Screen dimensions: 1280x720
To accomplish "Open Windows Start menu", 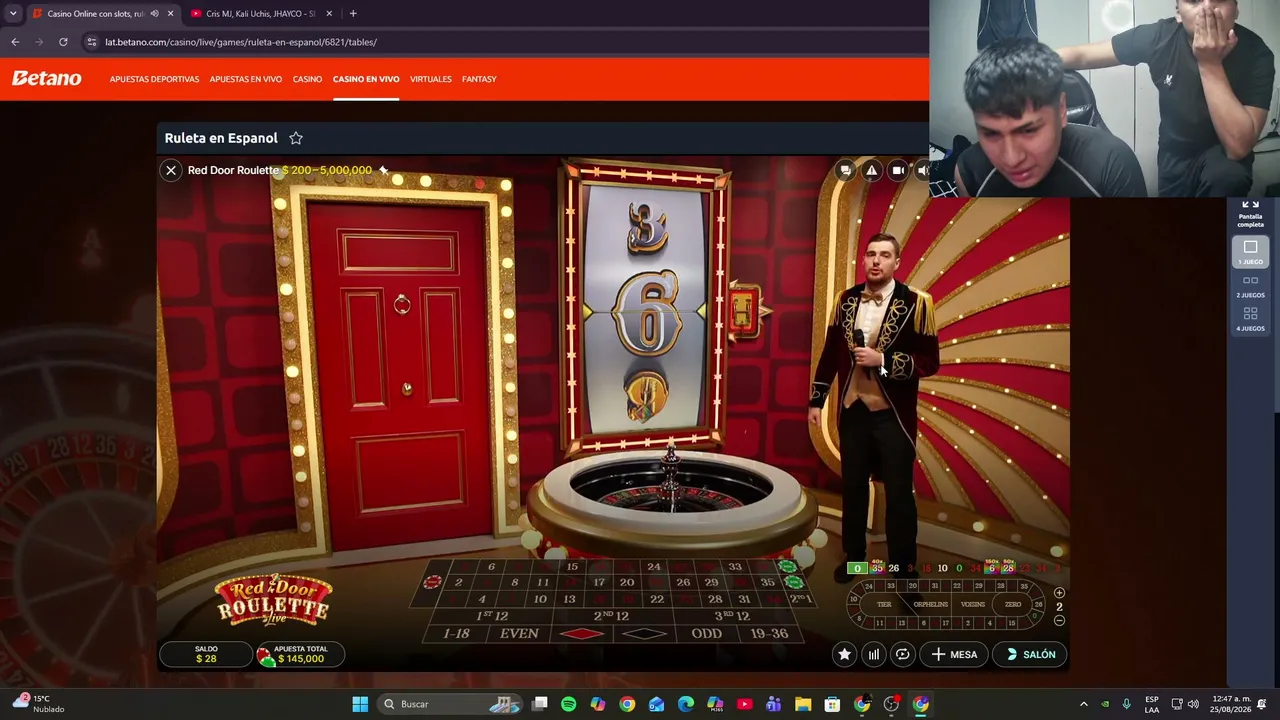I will [x=360, y=704].
